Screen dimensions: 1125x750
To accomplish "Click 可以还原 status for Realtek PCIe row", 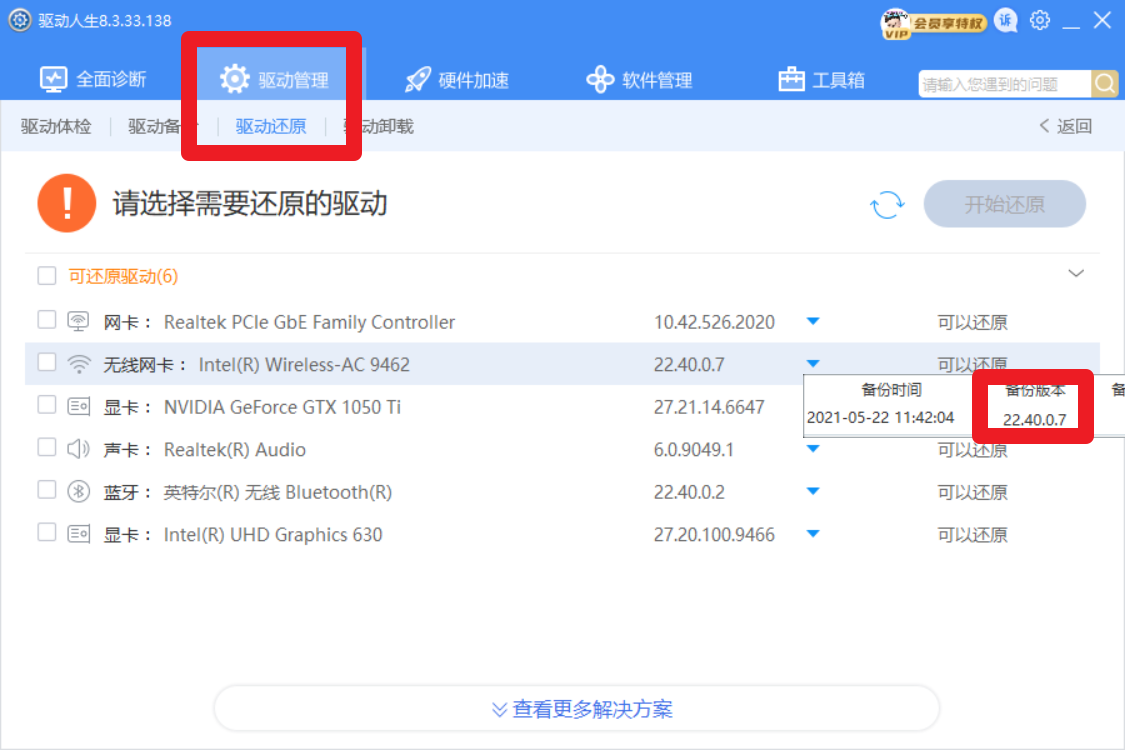I will [x=972, y=322].
